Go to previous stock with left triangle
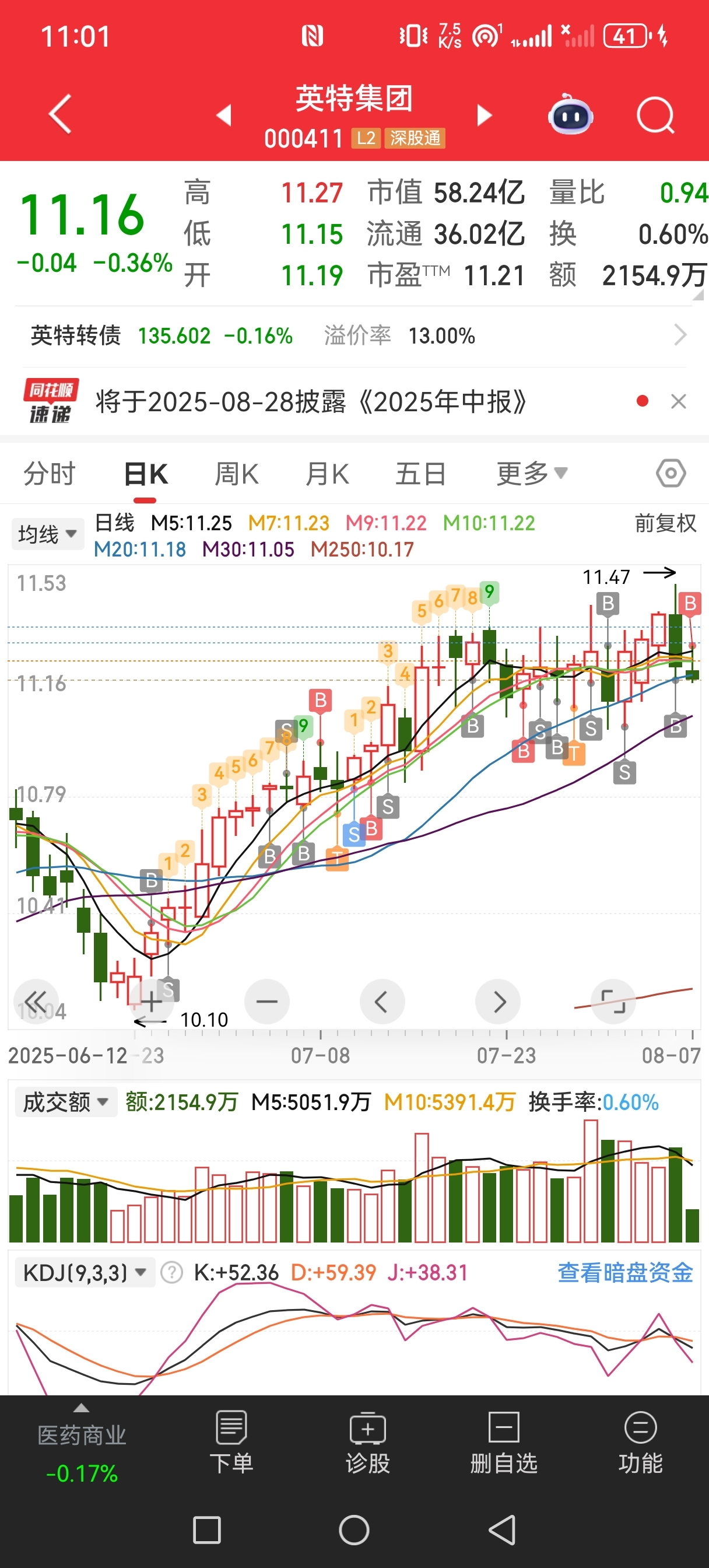This screenshot has width=709, height=1568. pyautogui.click(x=224, y=114)
